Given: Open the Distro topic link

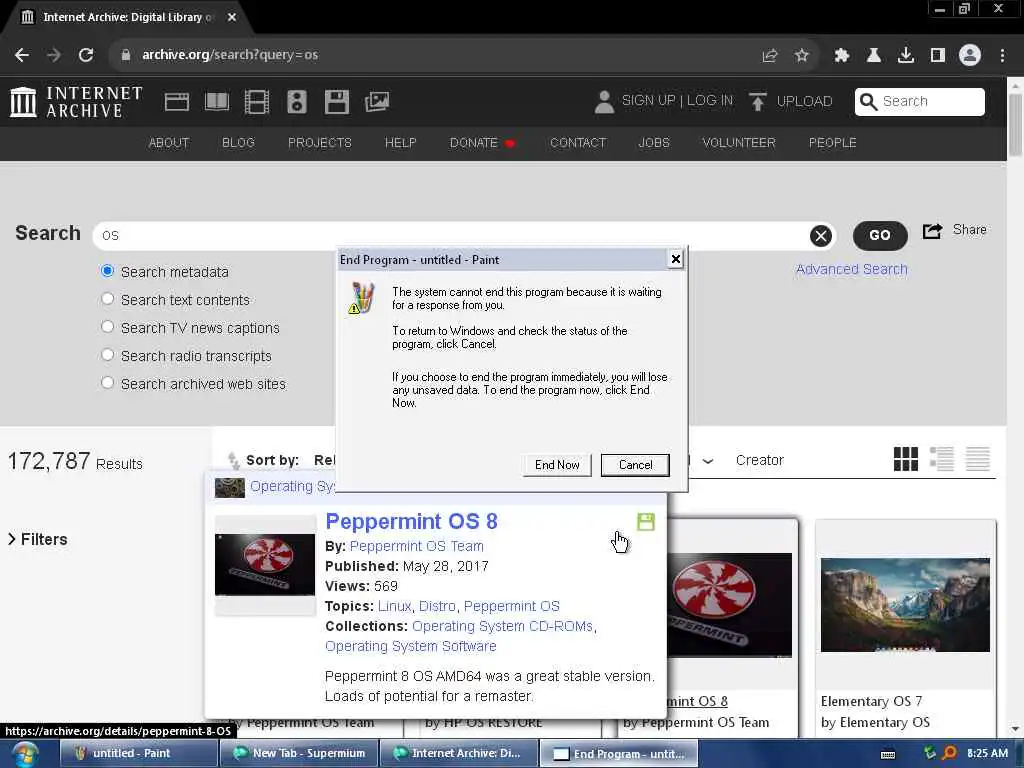Looking at the screenshot, I should click(x=437, y=606).
